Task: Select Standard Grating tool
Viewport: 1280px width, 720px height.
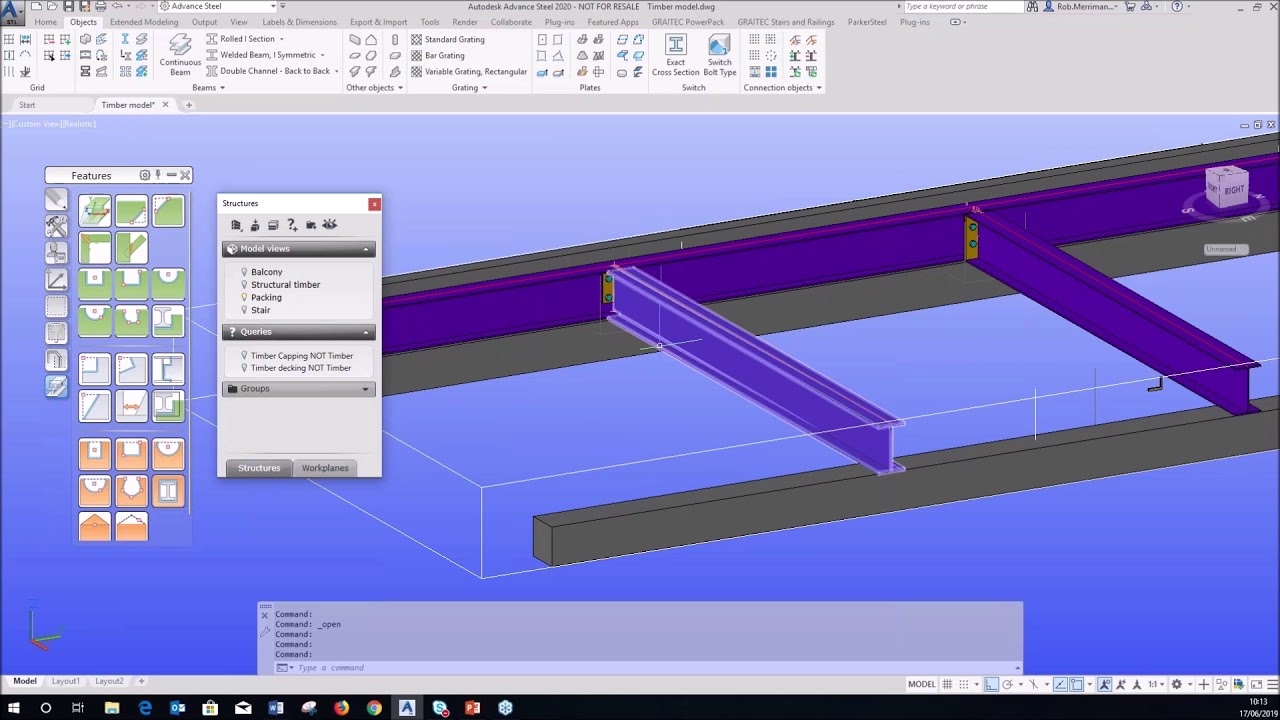Action: tap(447, 39)
